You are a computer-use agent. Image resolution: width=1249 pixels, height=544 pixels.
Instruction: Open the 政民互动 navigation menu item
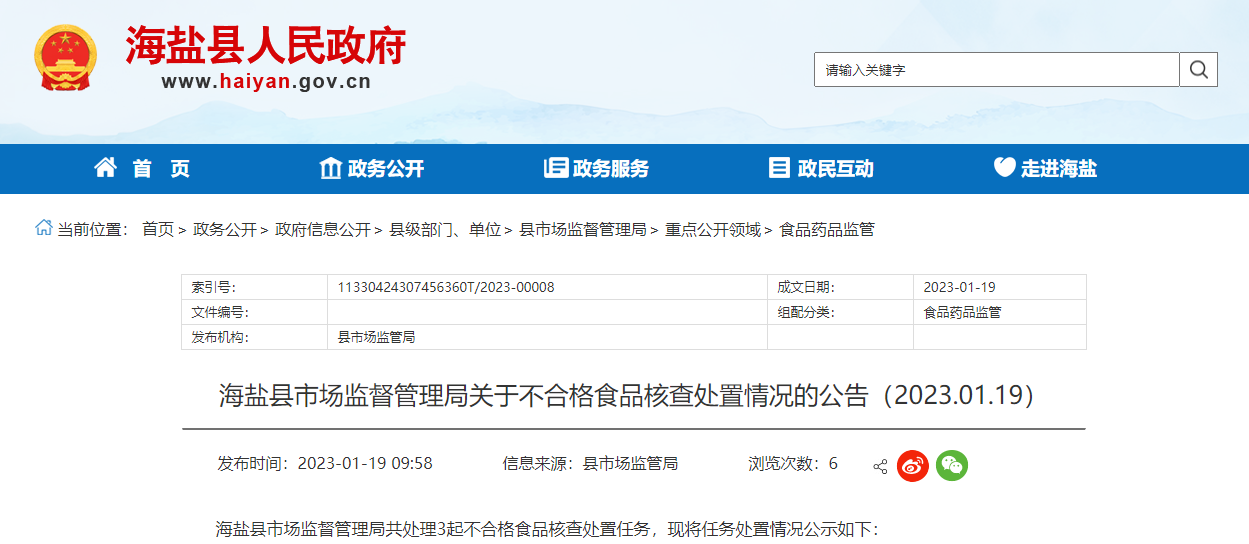tap(836, 169)
